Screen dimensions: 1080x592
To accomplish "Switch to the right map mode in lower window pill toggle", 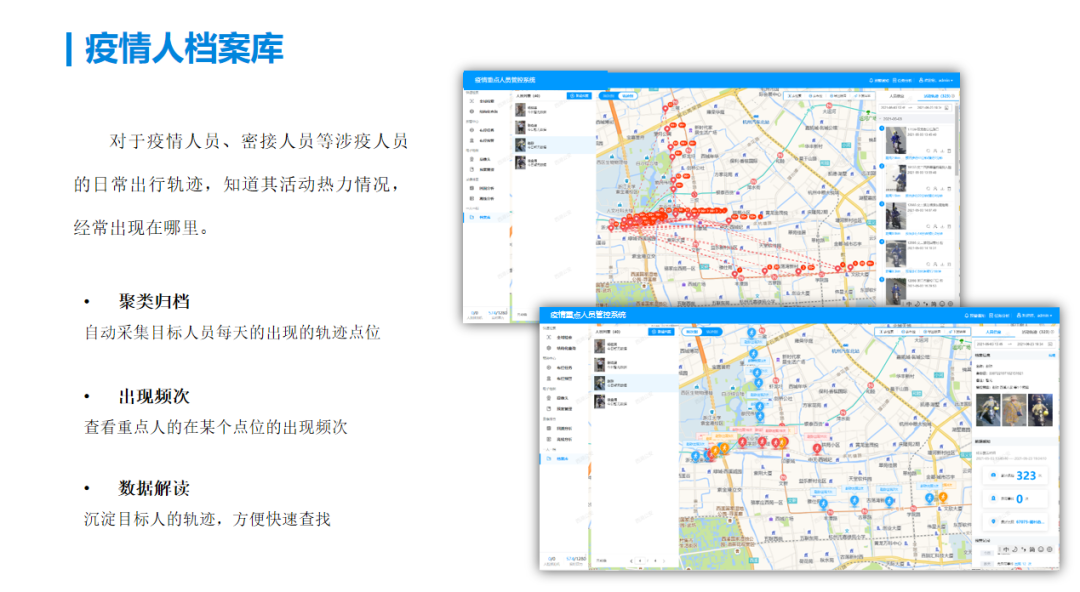I will click(x=712, y=331).
